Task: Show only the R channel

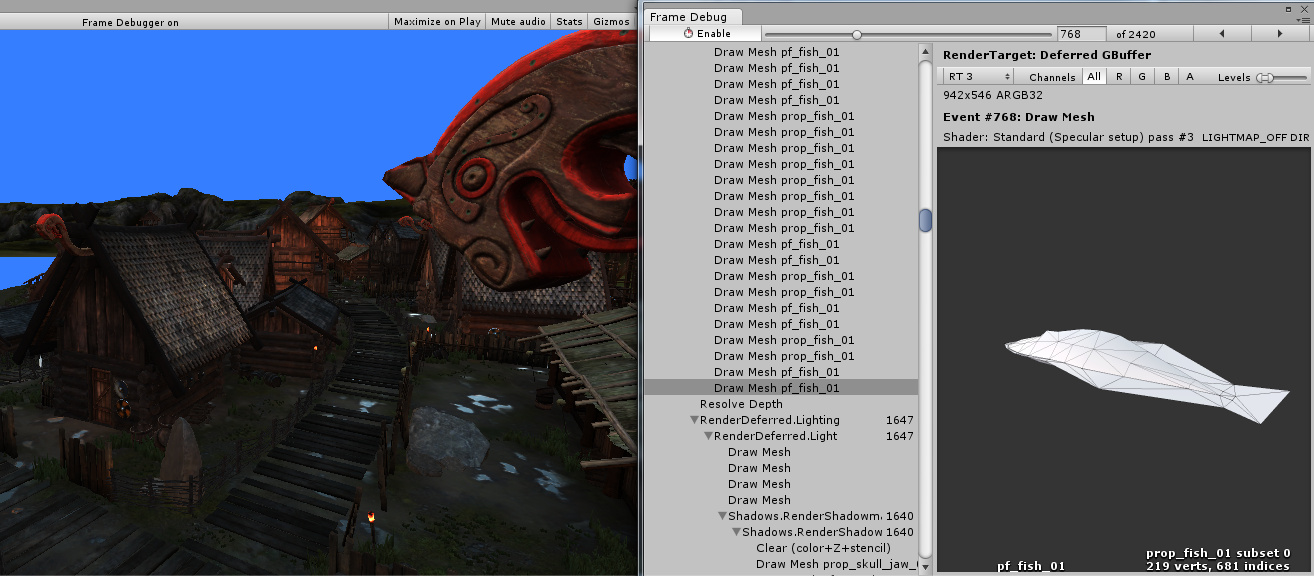Action: point(1119,77)
